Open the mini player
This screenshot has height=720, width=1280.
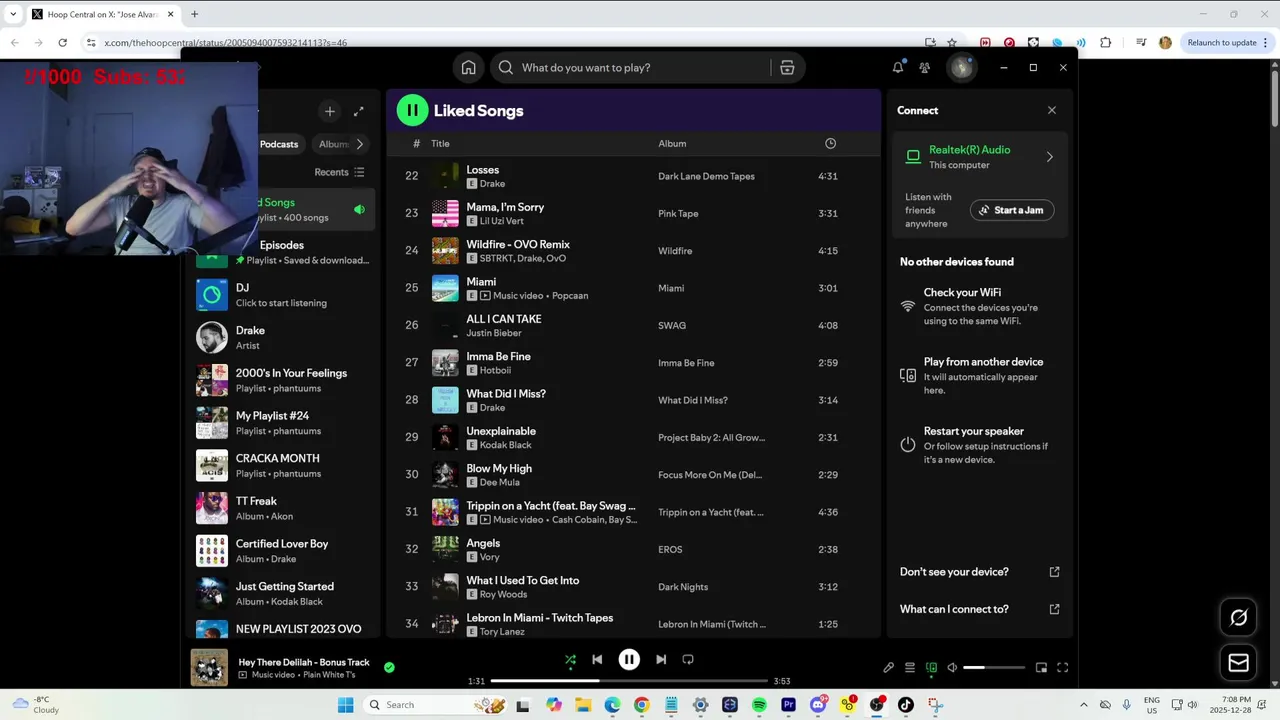click(x=1041, y=667)
